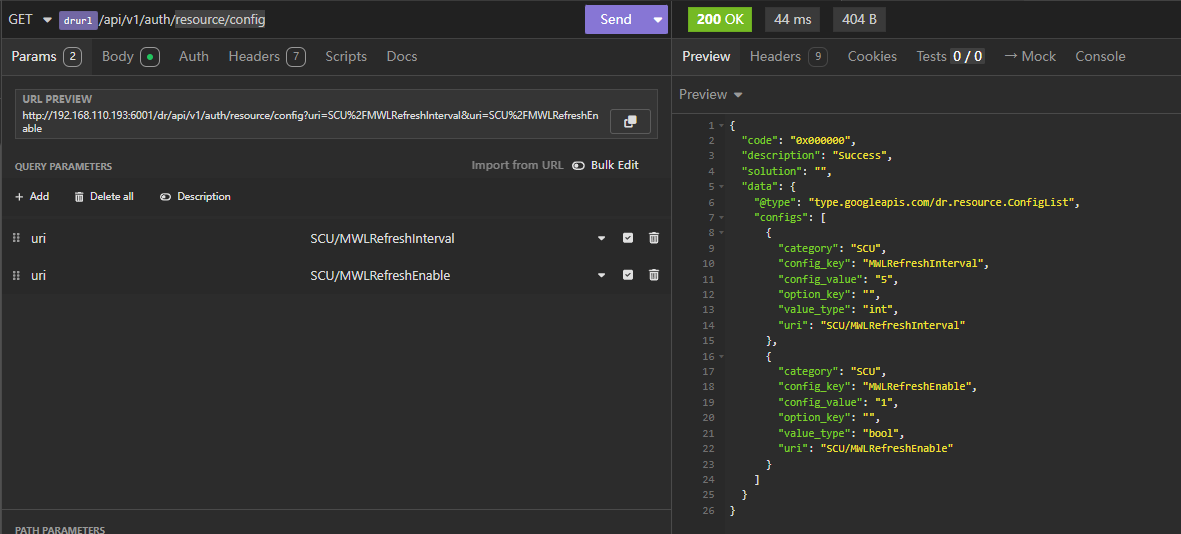
Task: Open the Send options dropdown arrow
Action: pyautogui.click(x=657, y=19)
